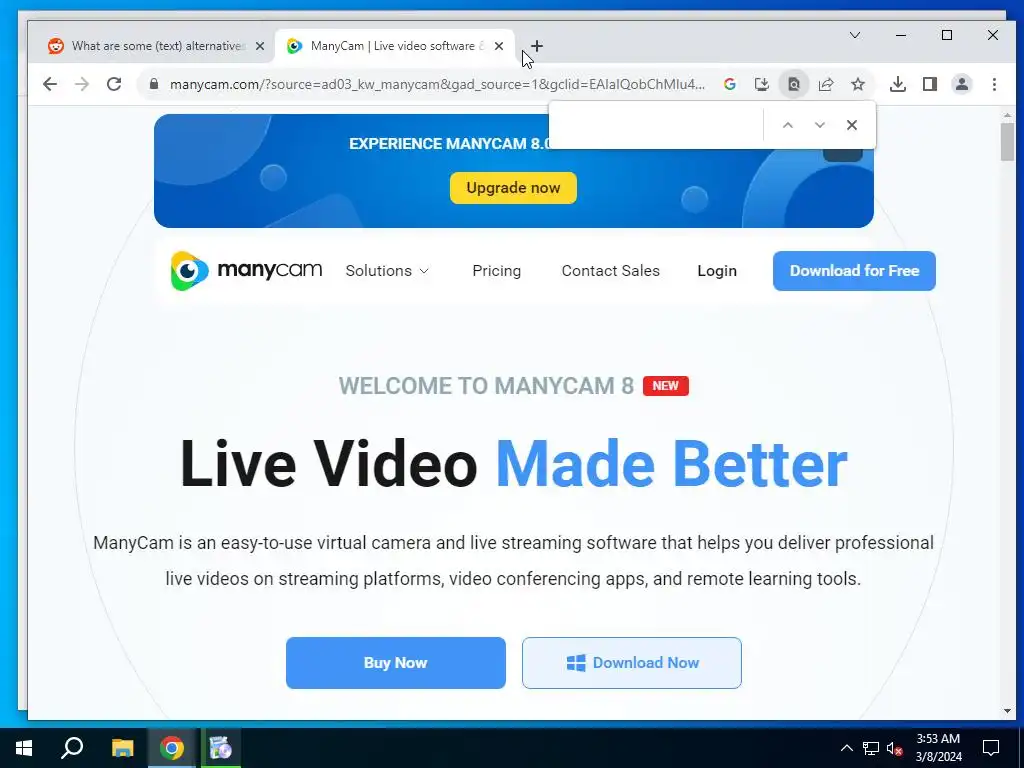Open Contact Sales link

coord(611,270)
